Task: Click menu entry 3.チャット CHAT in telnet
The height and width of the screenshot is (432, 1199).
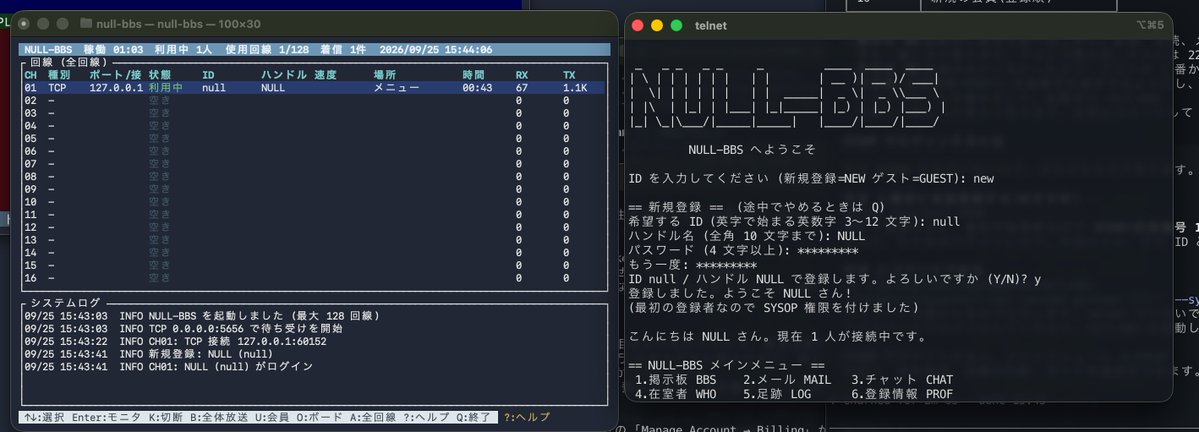Action: point(902,380)
